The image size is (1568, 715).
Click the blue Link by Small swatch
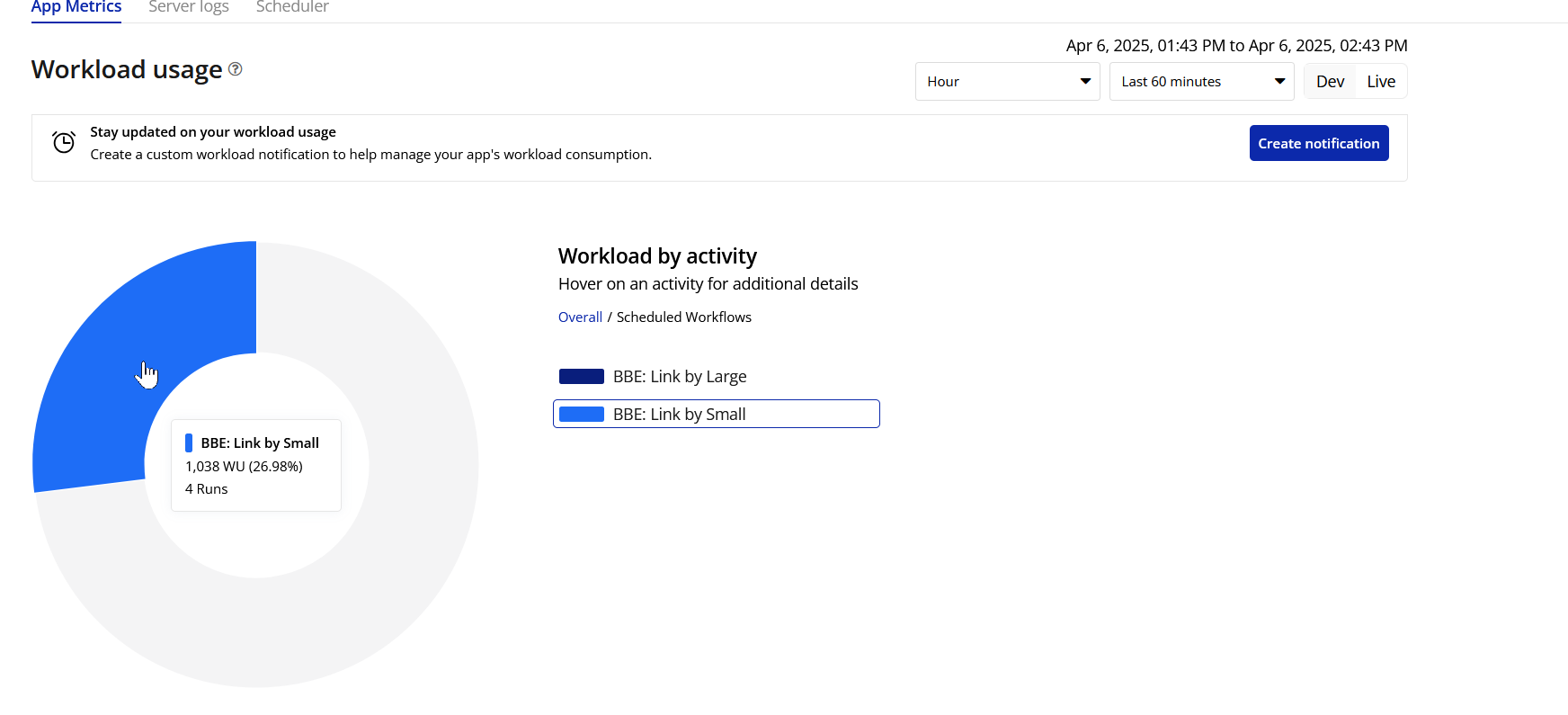click(582, 415)
